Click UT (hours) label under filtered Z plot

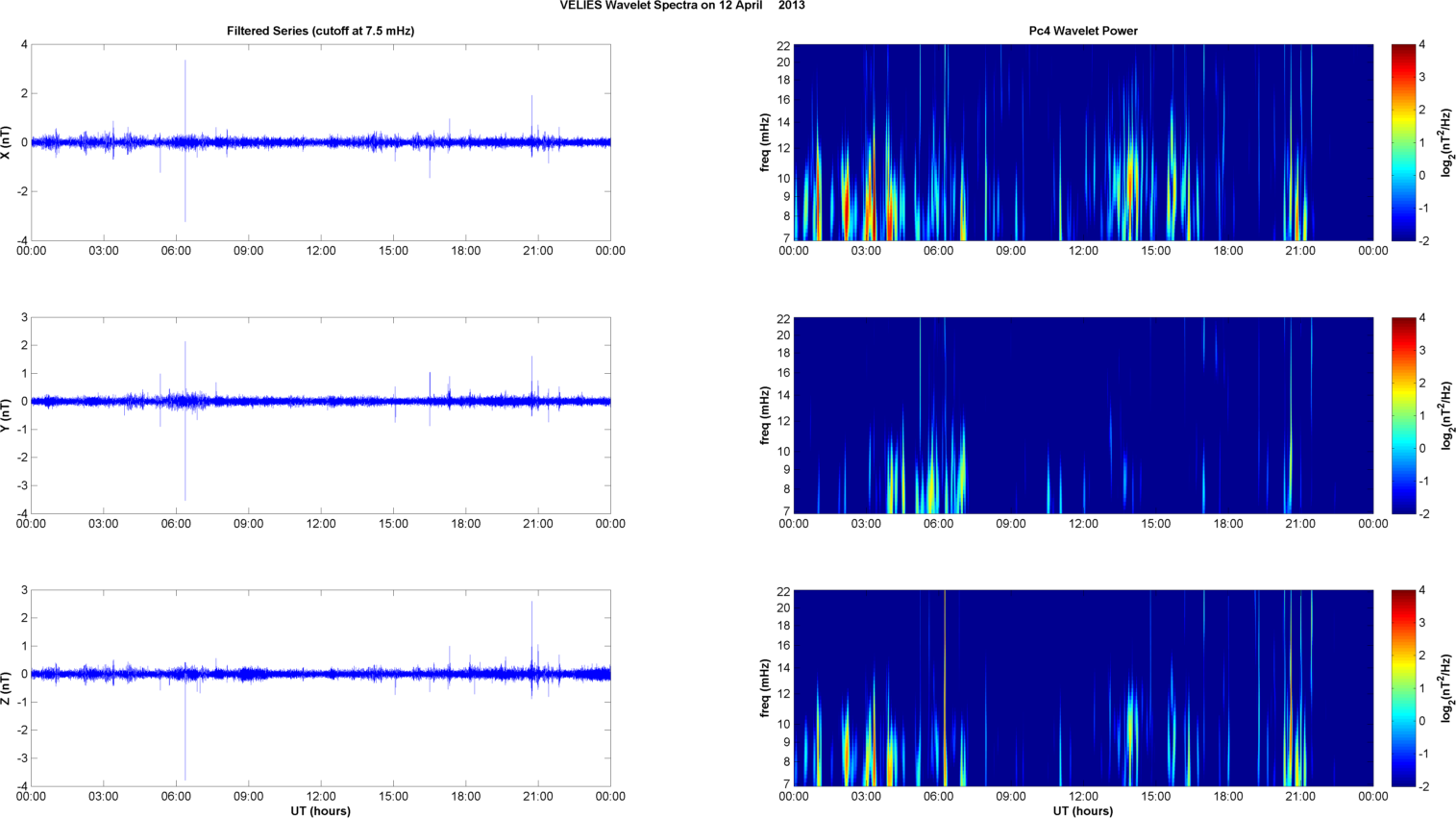320,811
